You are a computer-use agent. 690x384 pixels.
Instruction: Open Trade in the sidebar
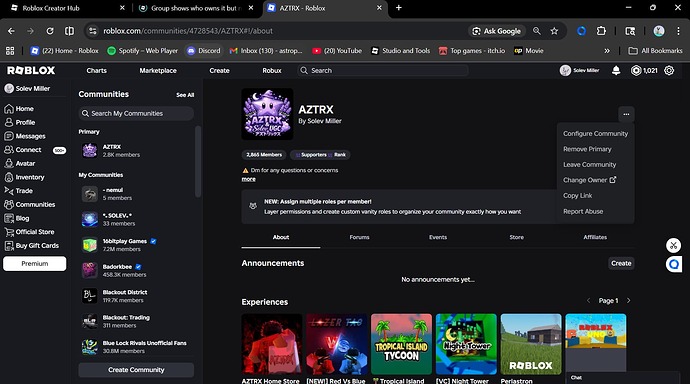(x=18, y=191)
